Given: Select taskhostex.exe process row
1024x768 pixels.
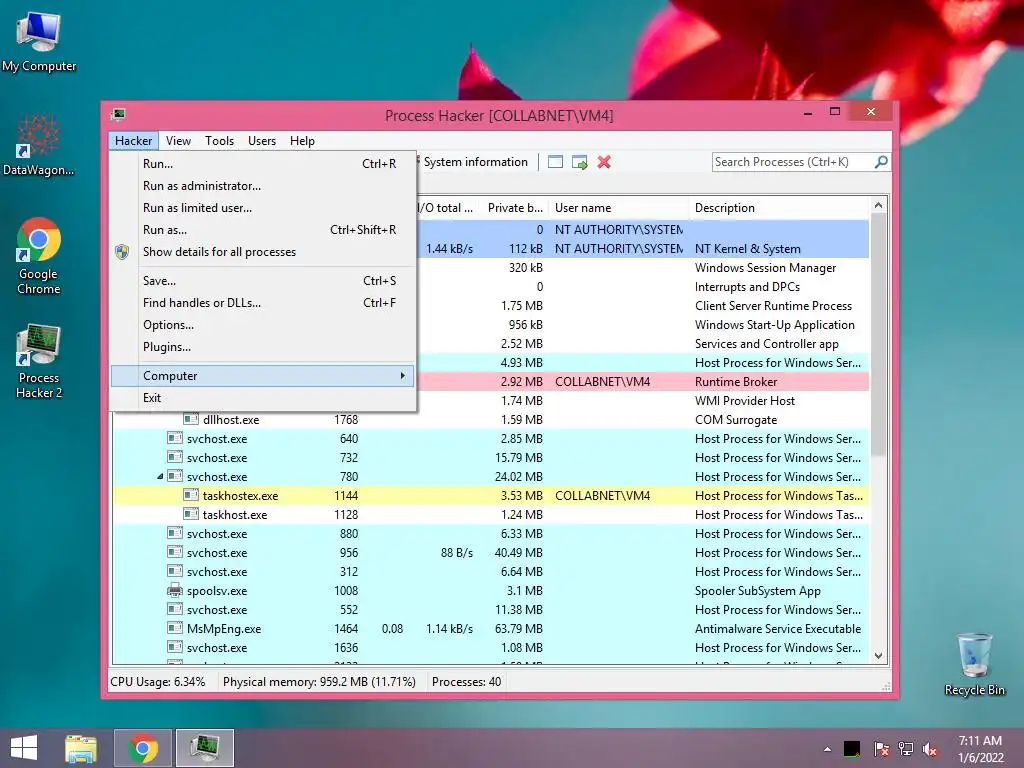Looking at the screenshot, I should coord(491,496).
